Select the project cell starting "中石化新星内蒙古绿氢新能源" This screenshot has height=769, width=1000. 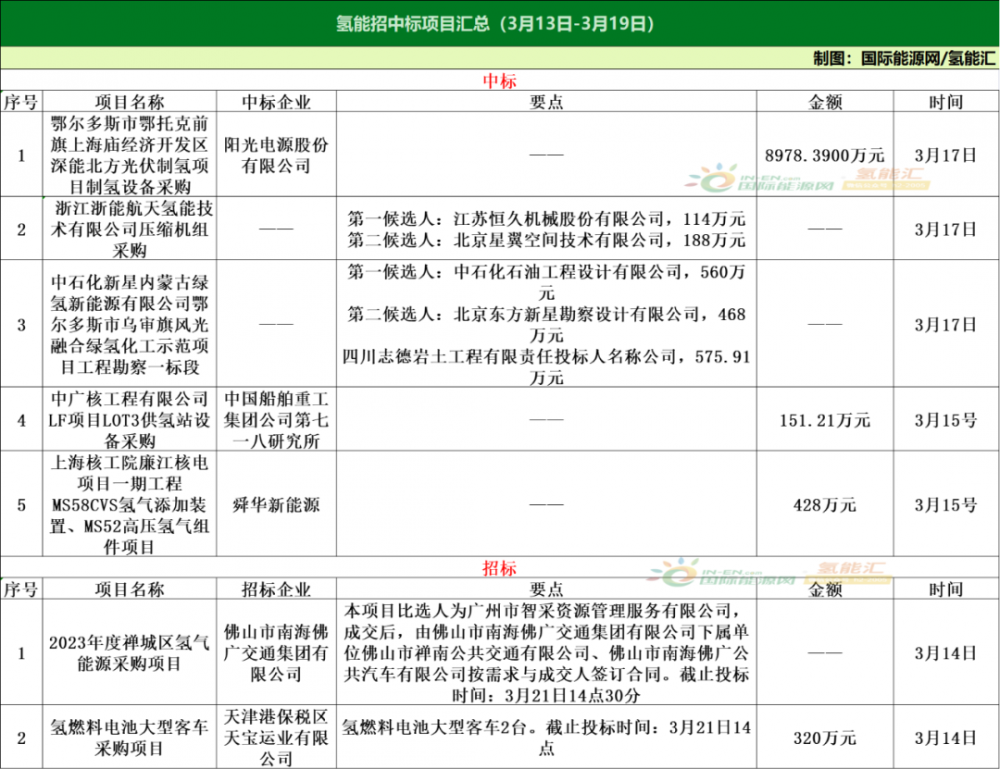129,325
